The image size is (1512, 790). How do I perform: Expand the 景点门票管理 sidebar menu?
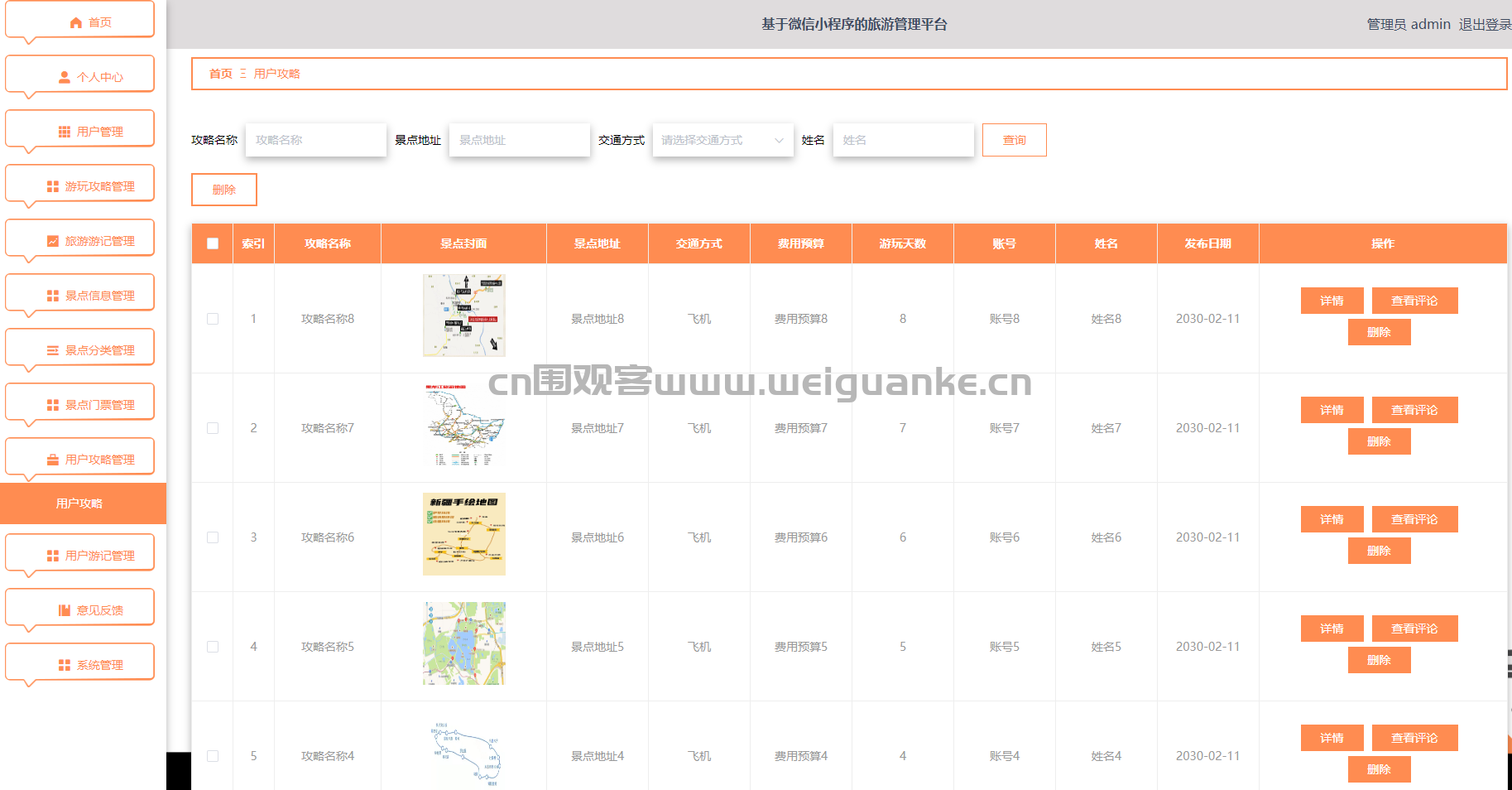(80, 405)
